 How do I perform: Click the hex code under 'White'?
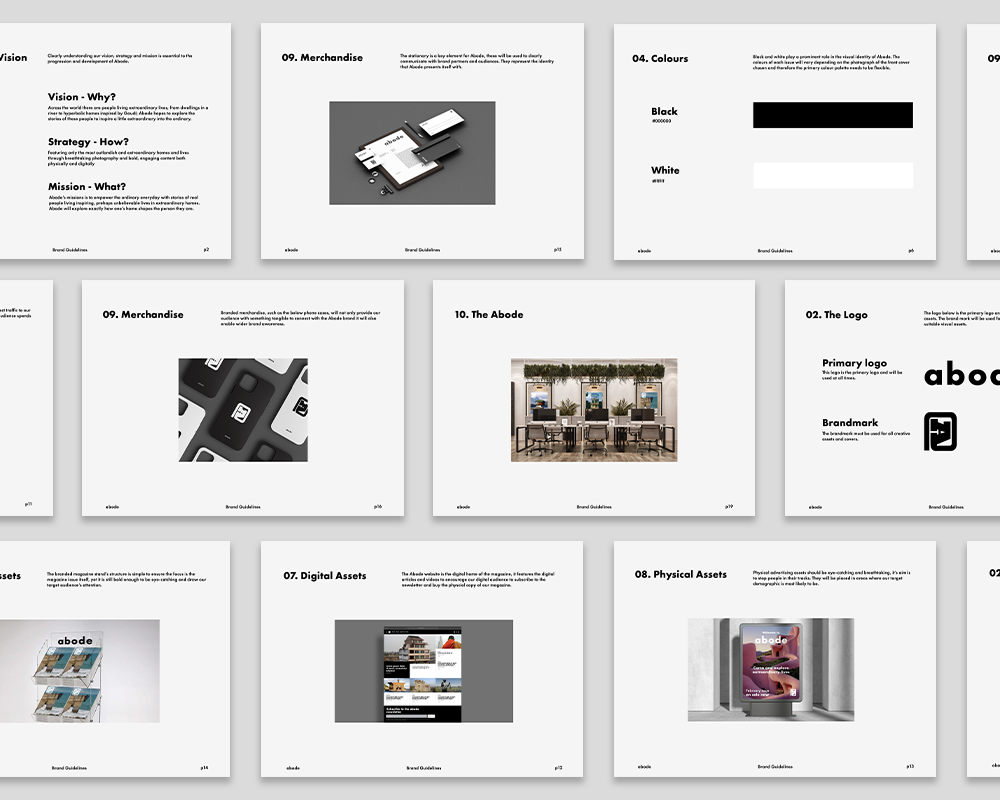[658, 181]
